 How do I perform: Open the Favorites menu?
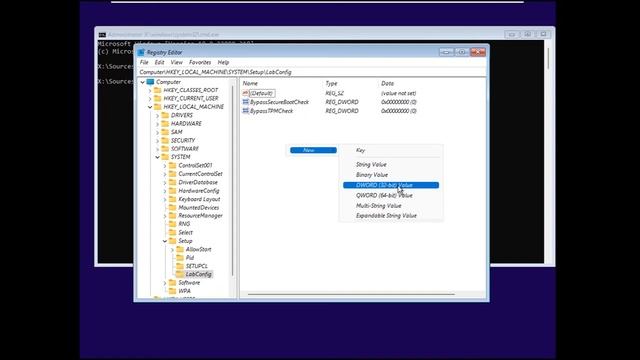200,62
